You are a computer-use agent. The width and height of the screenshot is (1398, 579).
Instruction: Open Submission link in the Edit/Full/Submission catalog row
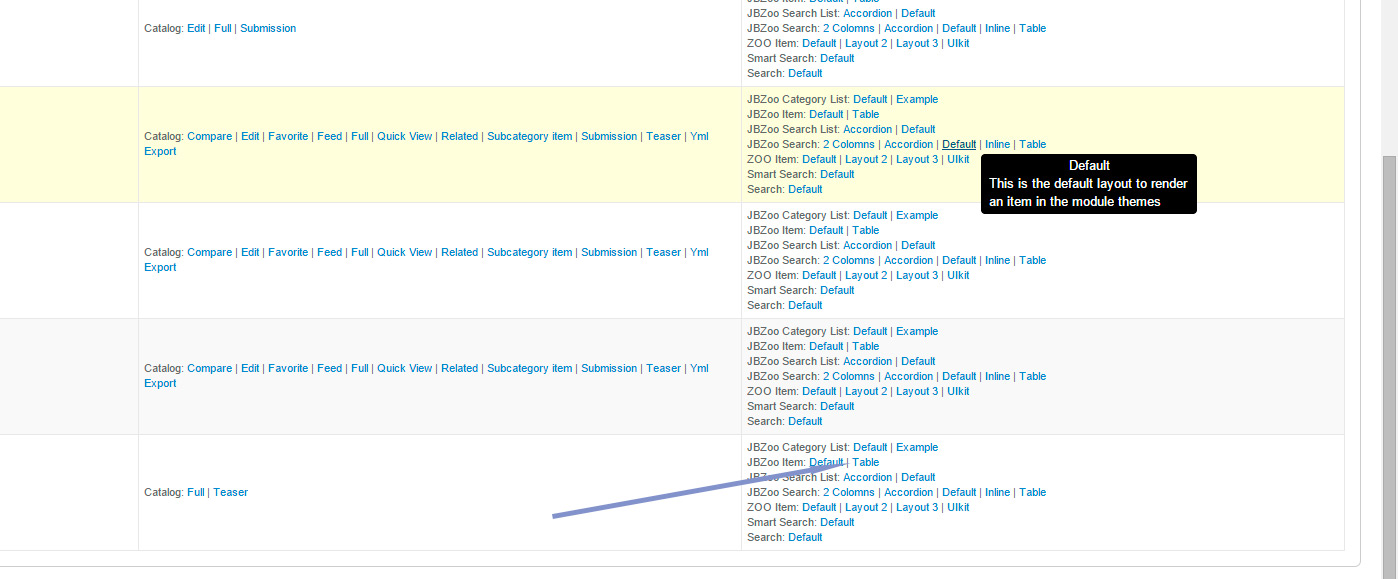(268, 28)
